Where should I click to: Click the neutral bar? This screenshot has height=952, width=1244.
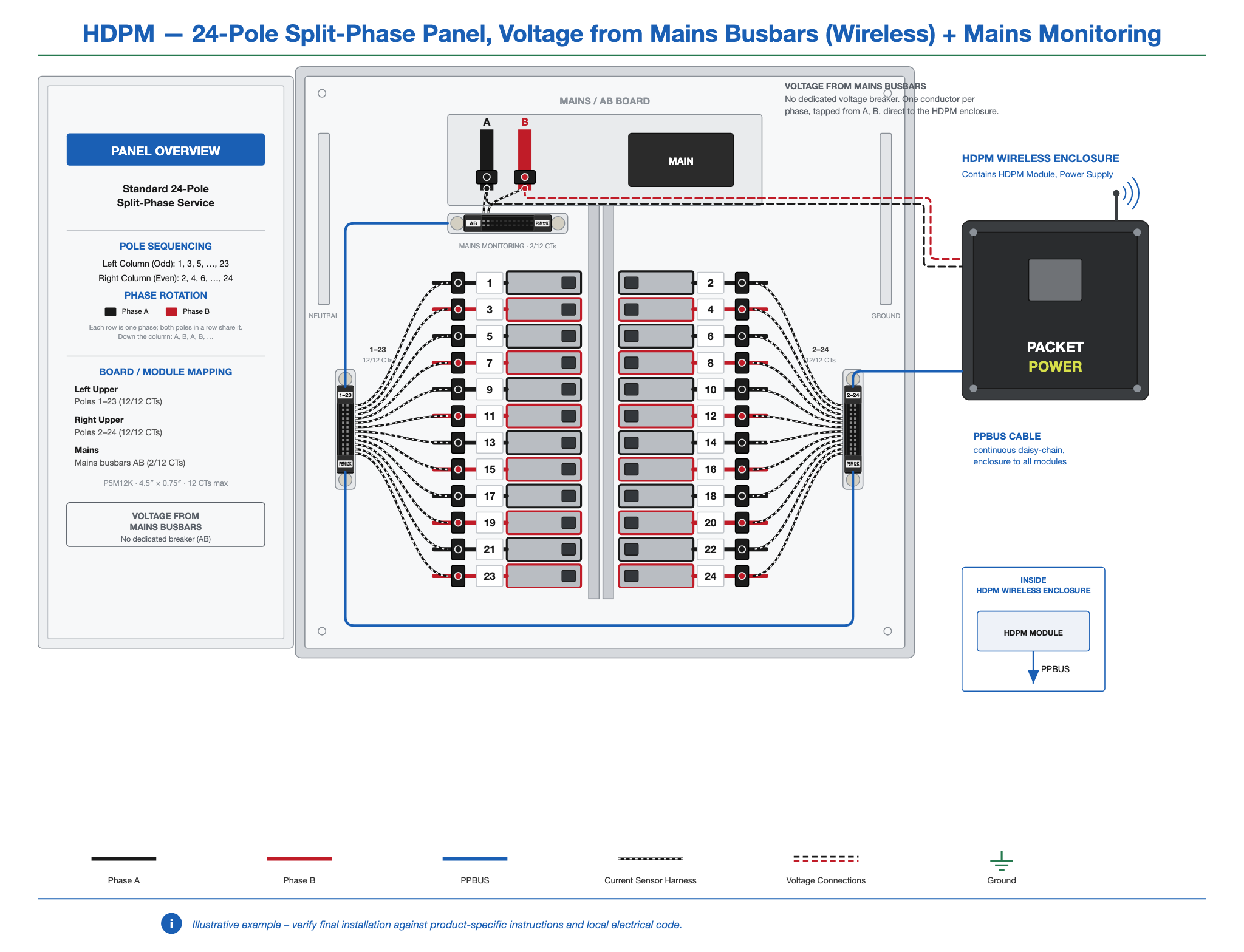[x=324, y=219]
